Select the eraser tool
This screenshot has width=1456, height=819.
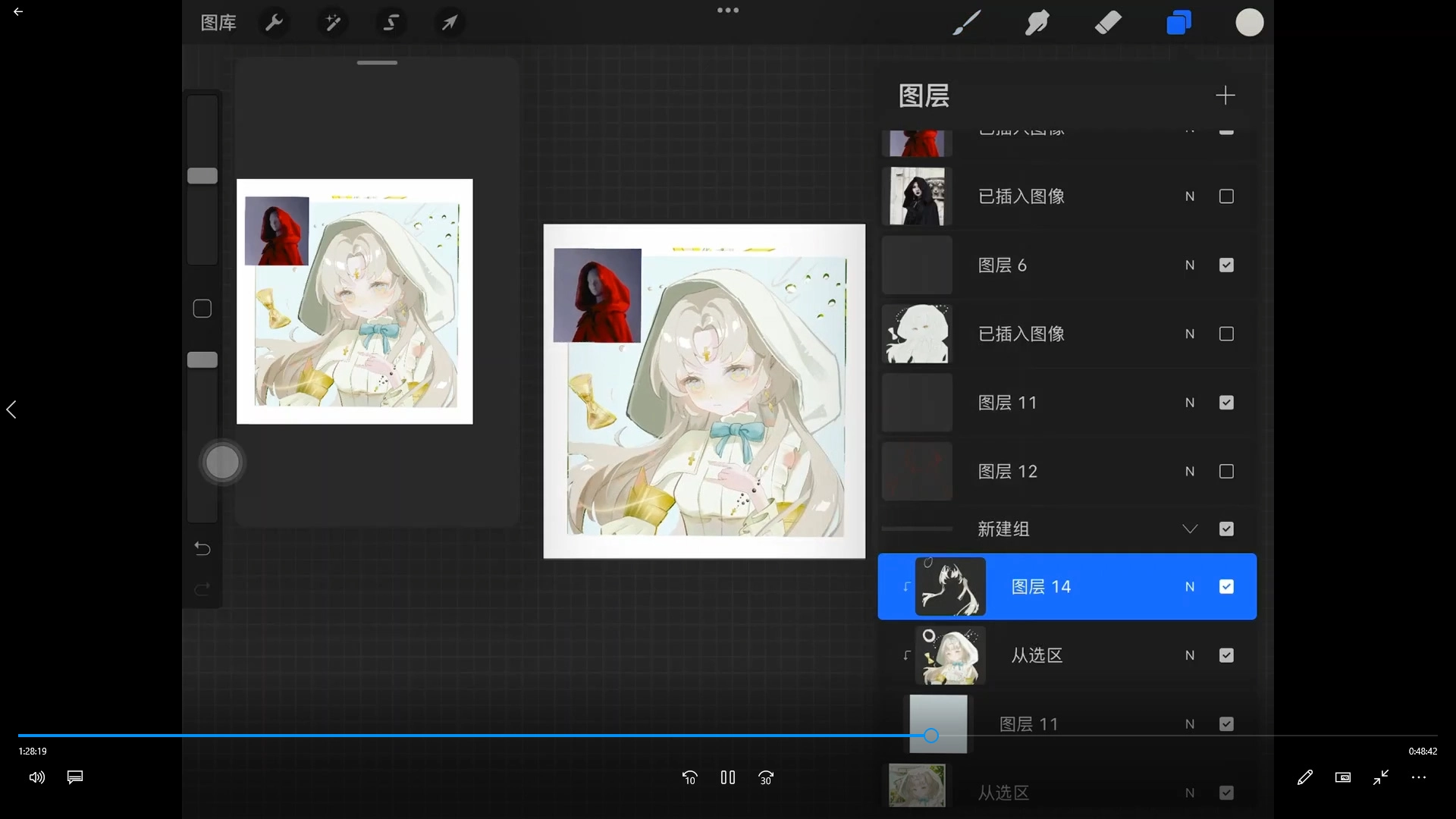click(x=1108, y=23)
